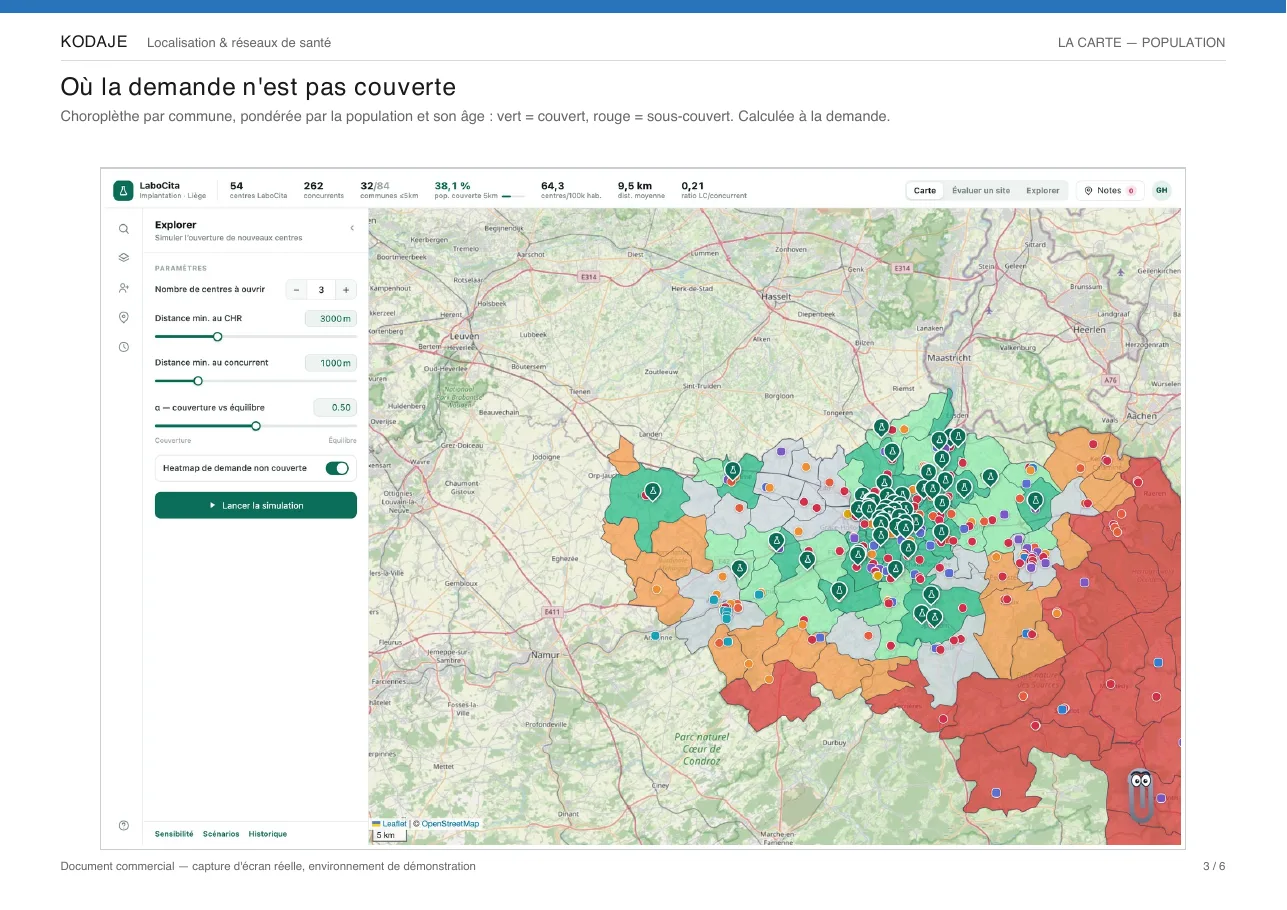Open the layers sidebar icon
The image size is (1287, 910).
point(124,257)
